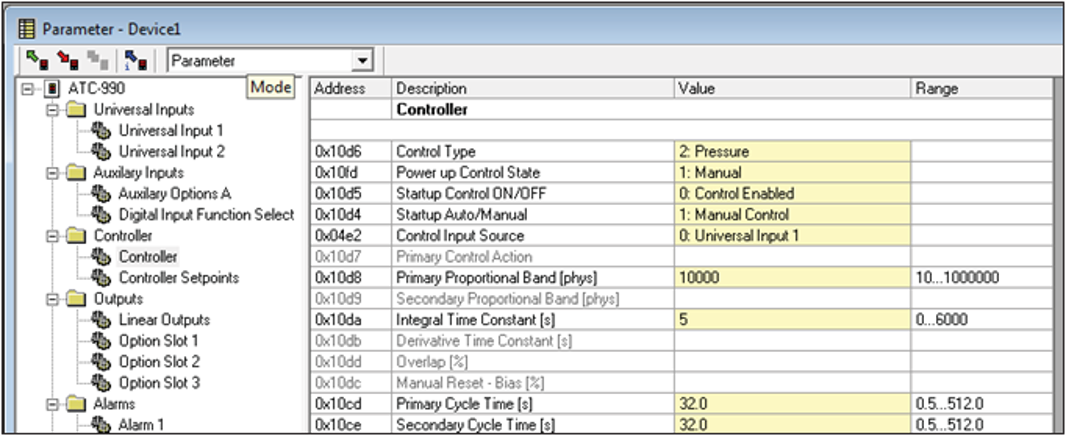This screenshot has height=436, width=1066.
Task: Collapse the ATC-990 root node
Action: [x=27, y=88]
